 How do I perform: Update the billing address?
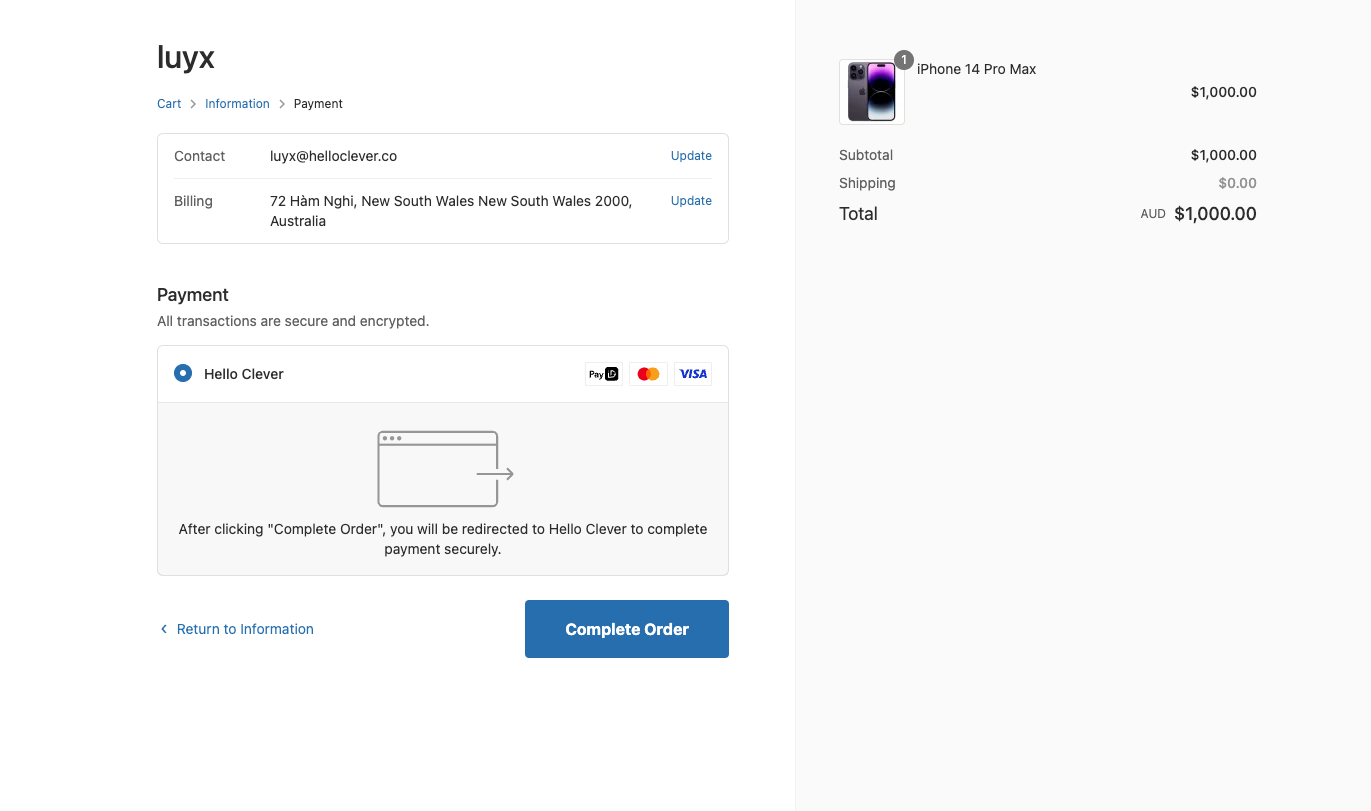tap(691, 201)
